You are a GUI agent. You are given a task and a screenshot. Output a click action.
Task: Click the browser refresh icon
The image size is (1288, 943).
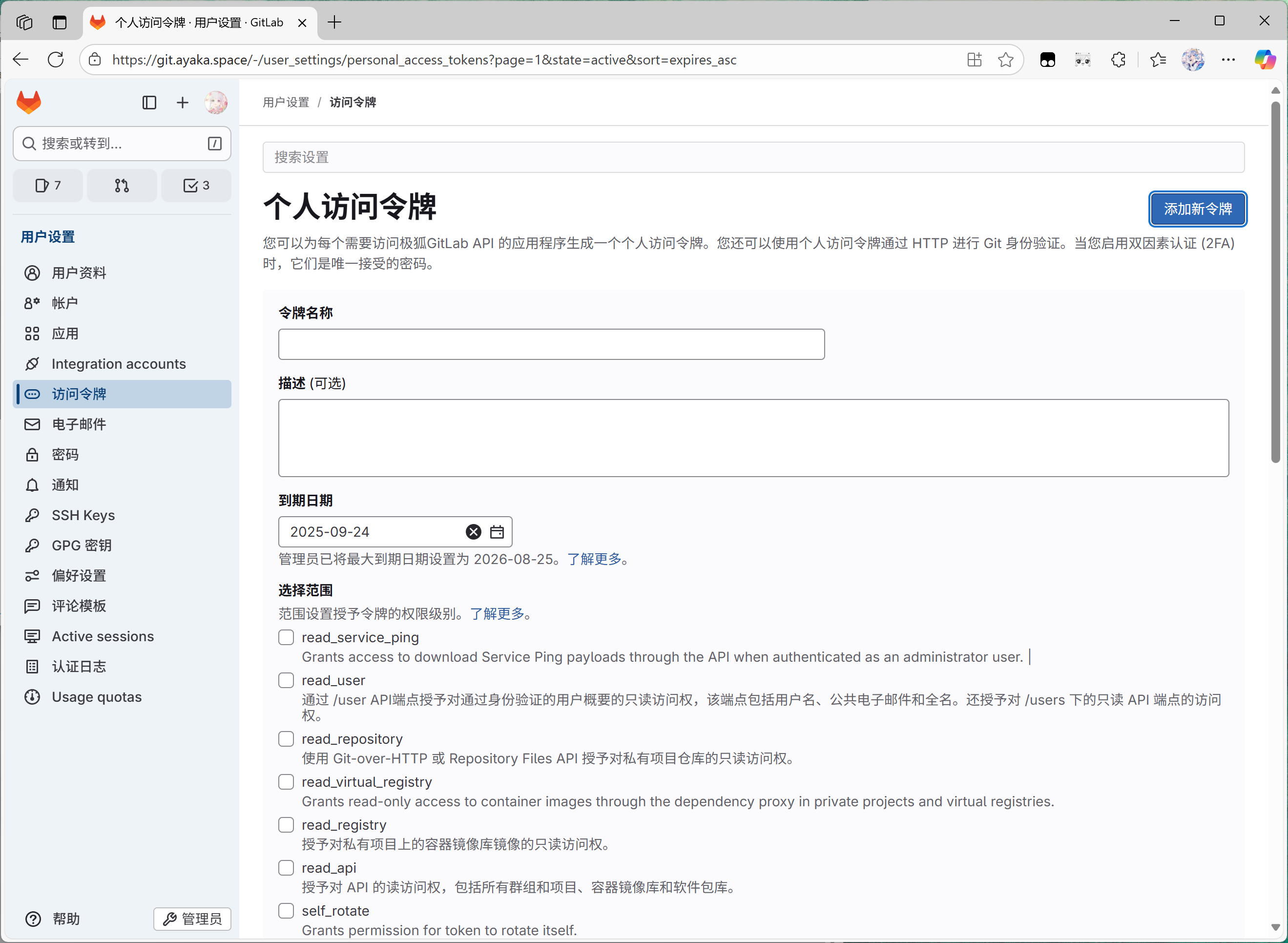[55, 60]
